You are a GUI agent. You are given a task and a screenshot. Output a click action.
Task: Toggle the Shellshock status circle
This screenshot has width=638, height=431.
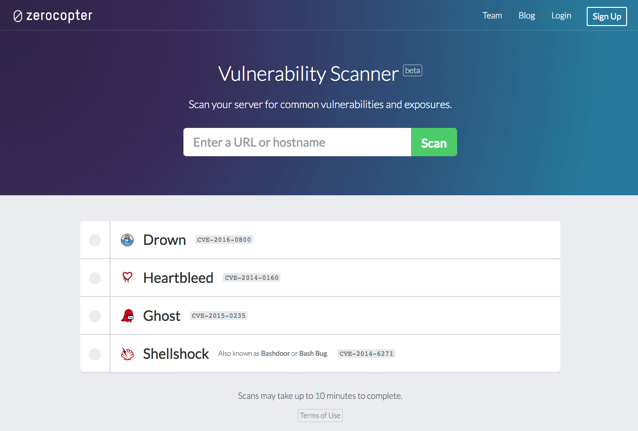coord(95,354)
